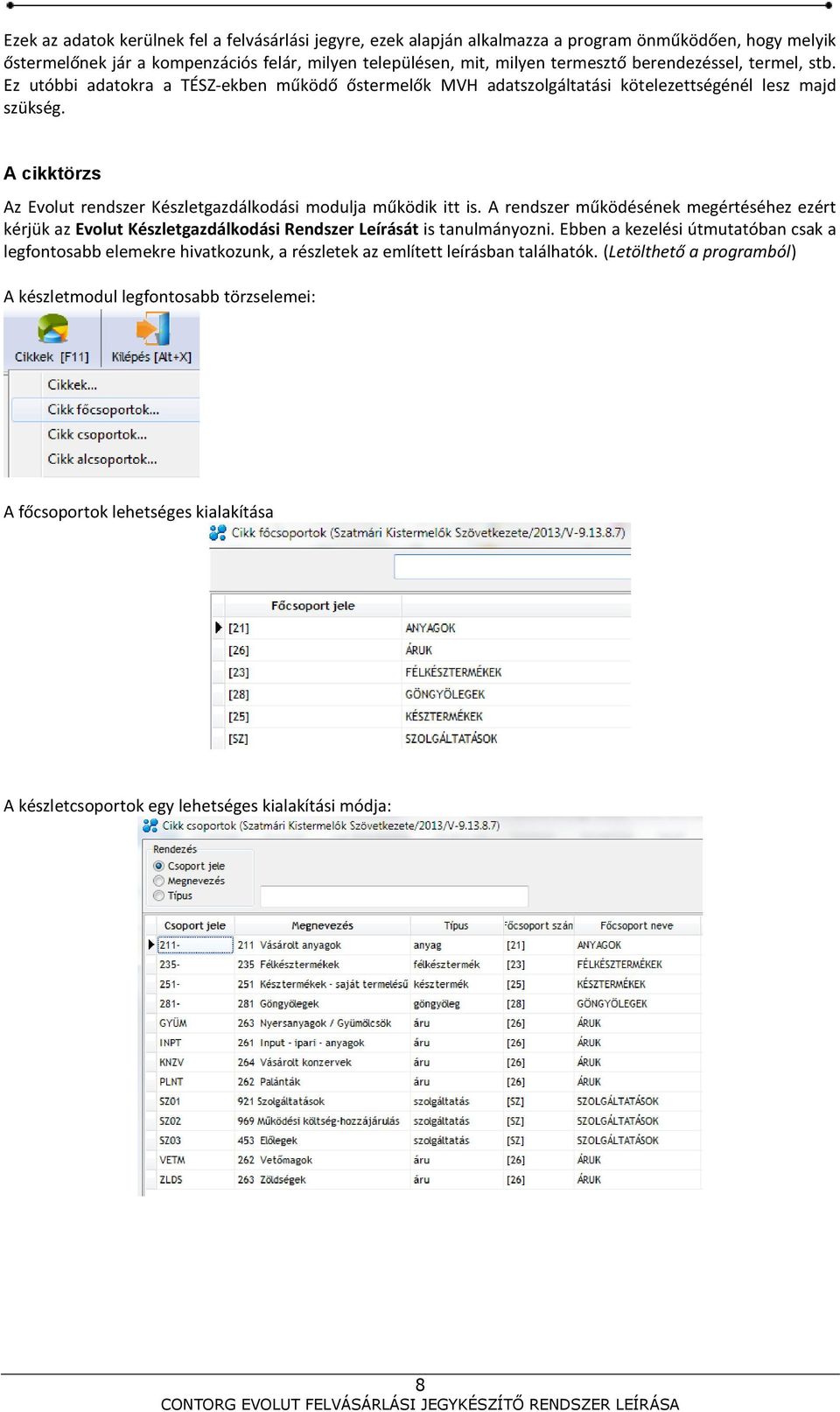Click the search field in Cikk csoportok window
840x1412 pixels.
point(395,896)
